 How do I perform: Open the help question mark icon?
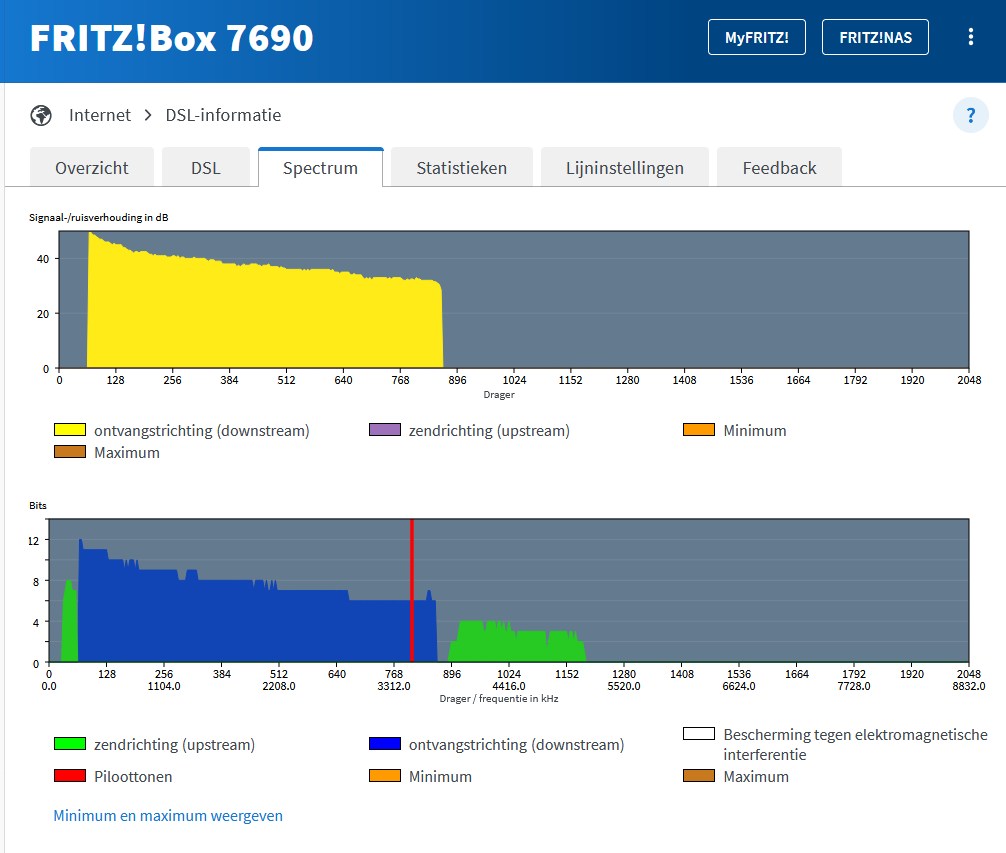click(970, 116)
